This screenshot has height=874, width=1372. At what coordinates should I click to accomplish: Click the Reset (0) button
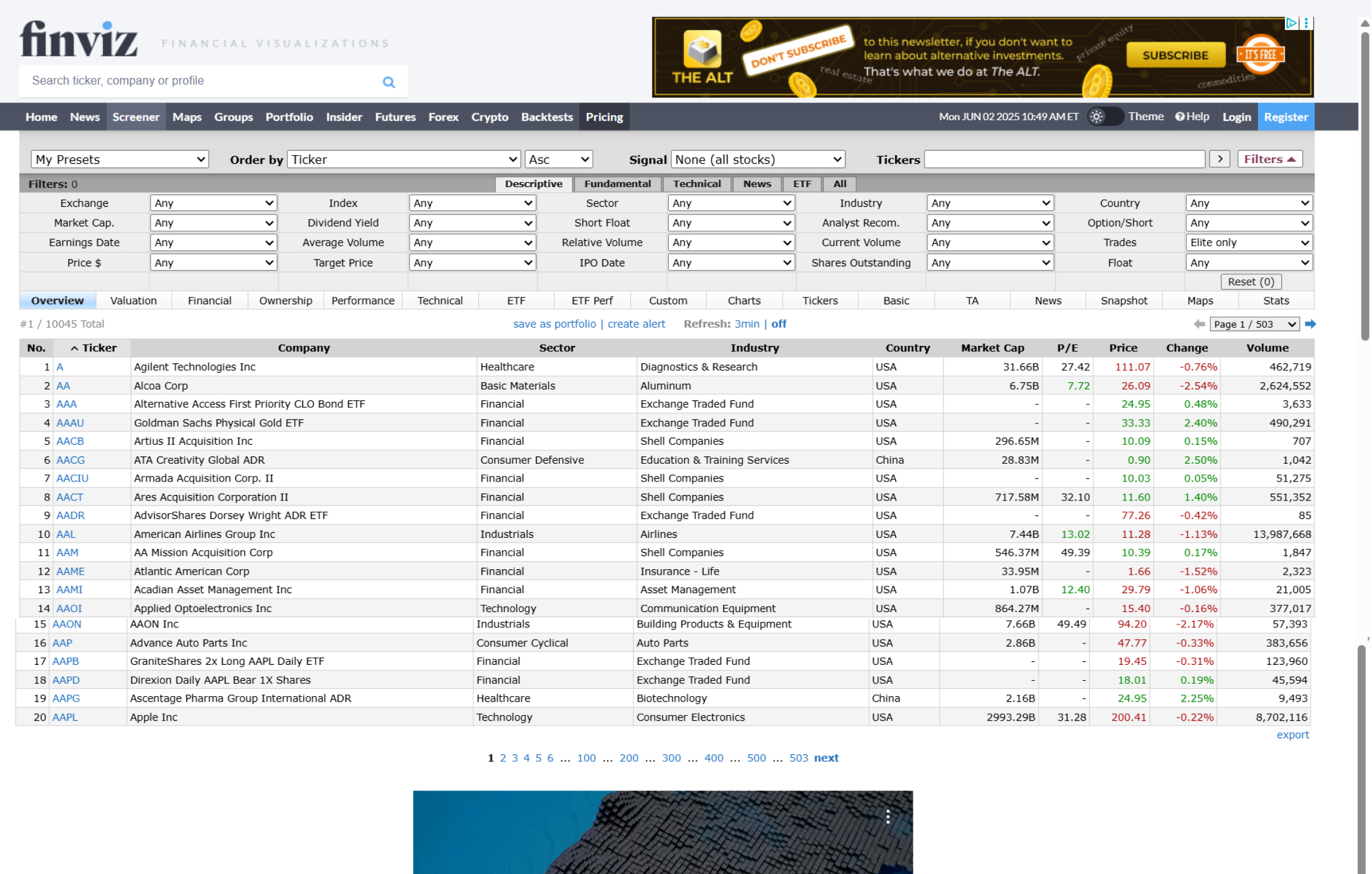point(1251,282)
